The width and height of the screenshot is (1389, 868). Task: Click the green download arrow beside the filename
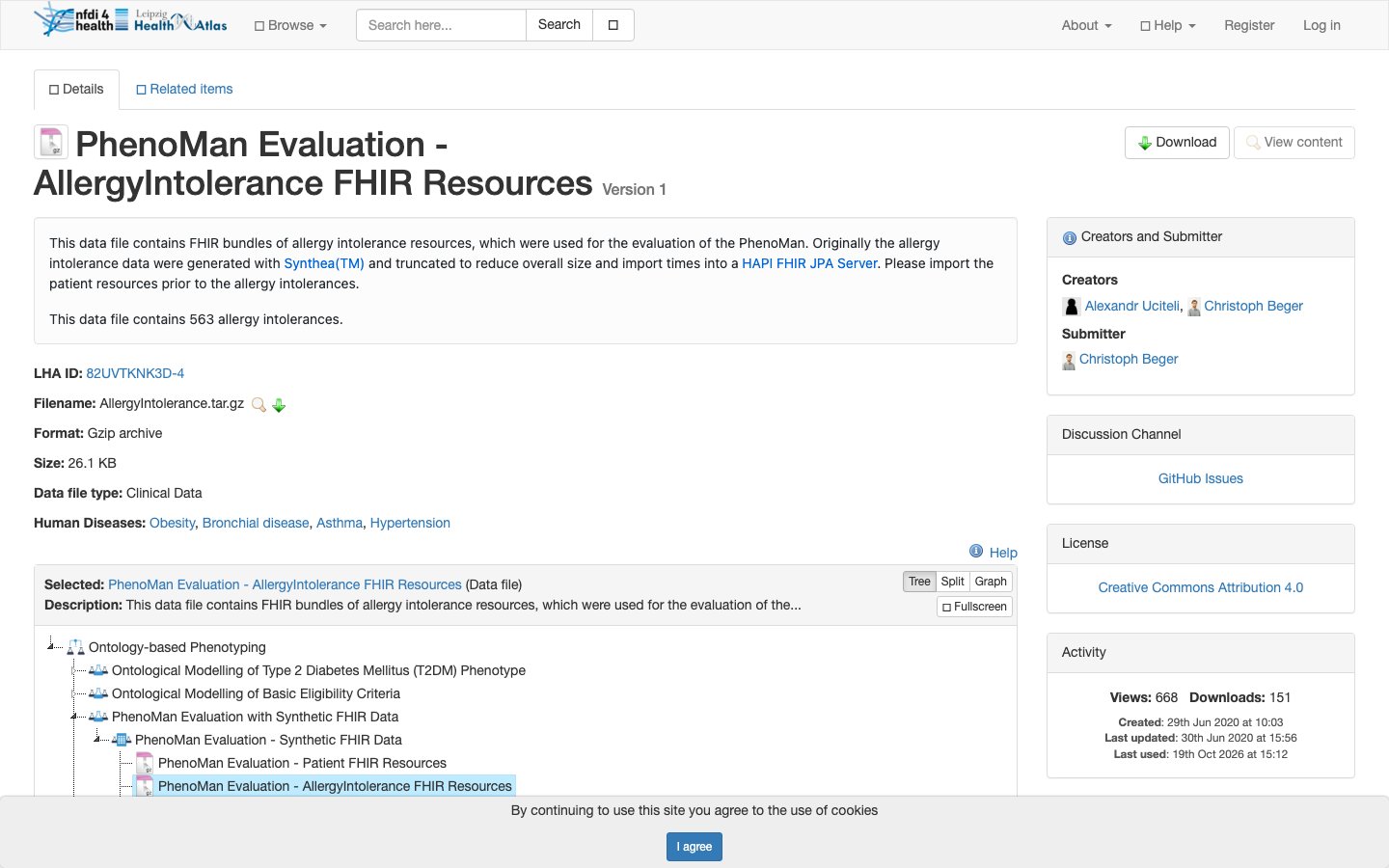click(279, 405)
